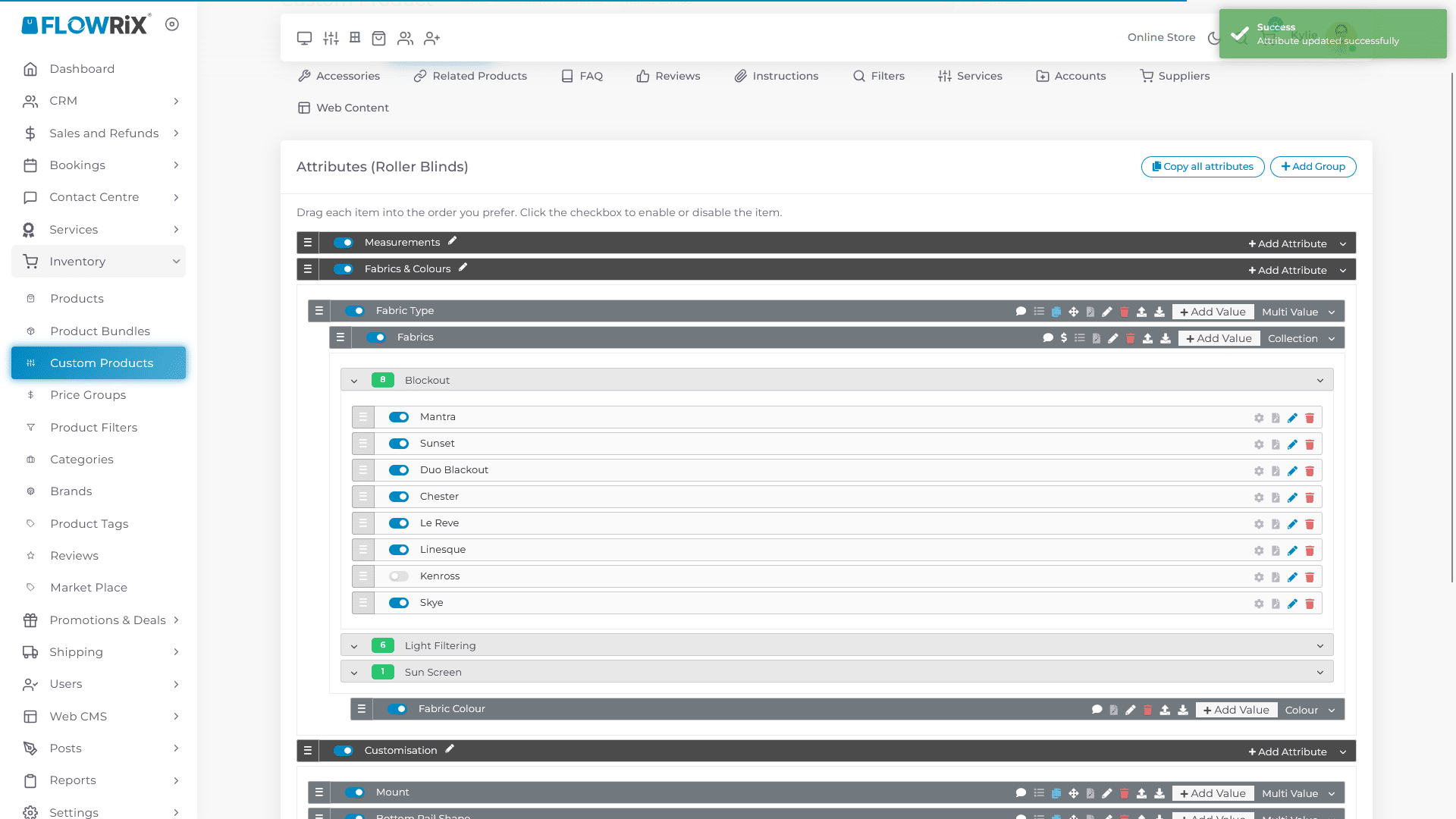Go to Price Groups in sidebar
The image size is (1456, 819).
click(x=88, y=395)
